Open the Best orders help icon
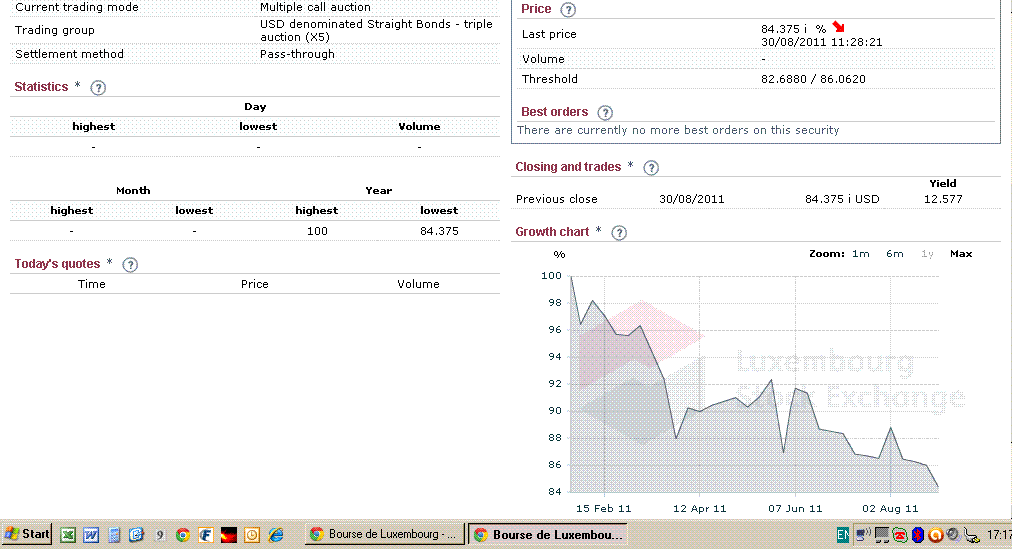Screen dimensions: 1012x549 (x=605, y=113)
